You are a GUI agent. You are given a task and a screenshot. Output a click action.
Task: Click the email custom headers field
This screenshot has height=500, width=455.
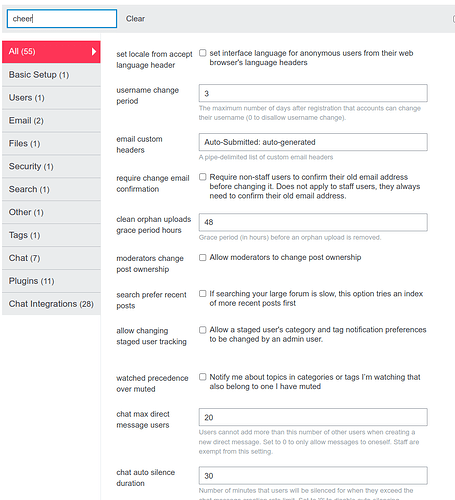click(313, 142)
